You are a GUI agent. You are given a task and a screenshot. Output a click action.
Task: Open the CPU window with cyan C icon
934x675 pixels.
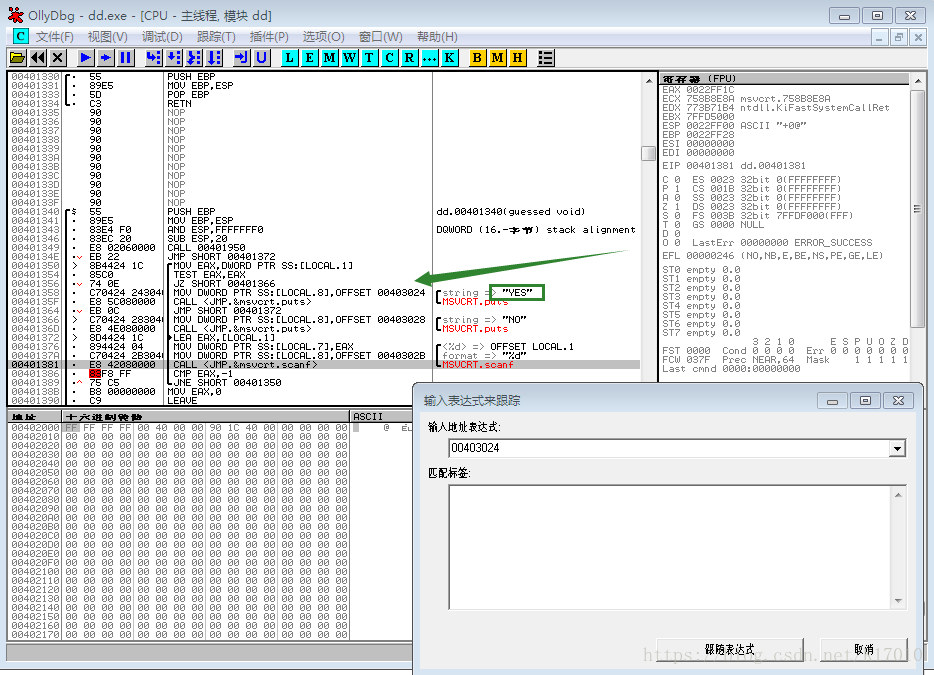coord(390,58)
